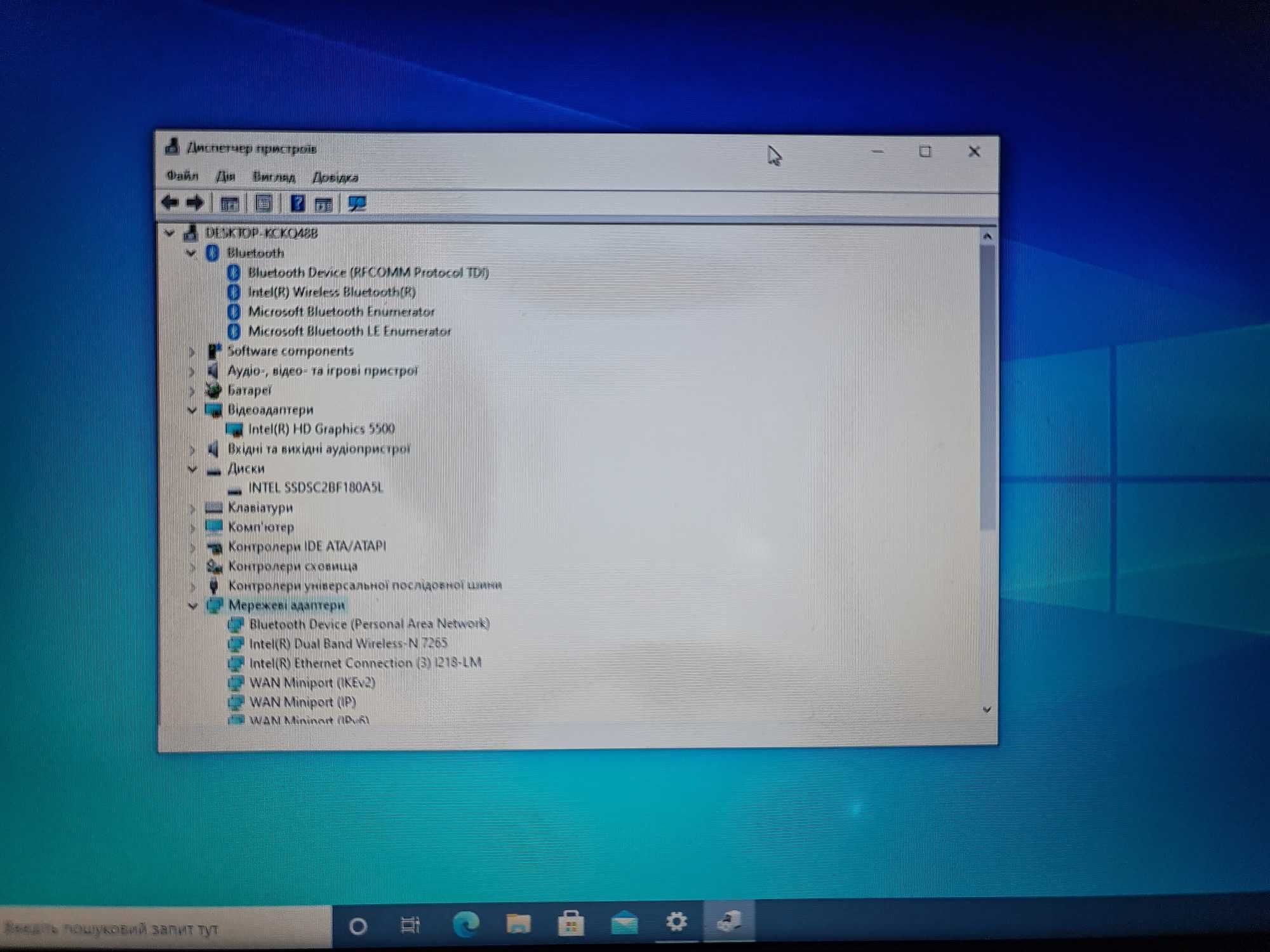
Task: Click the Help question-mark toolbar icon
Action: (297, 204)
